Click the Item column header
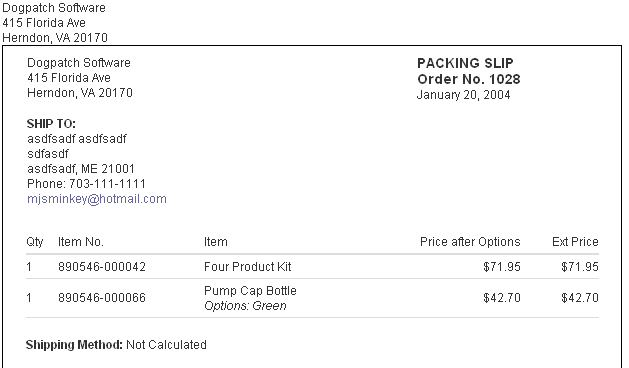The height and width of the screenshot is (368, 629). tap(215, 242)
